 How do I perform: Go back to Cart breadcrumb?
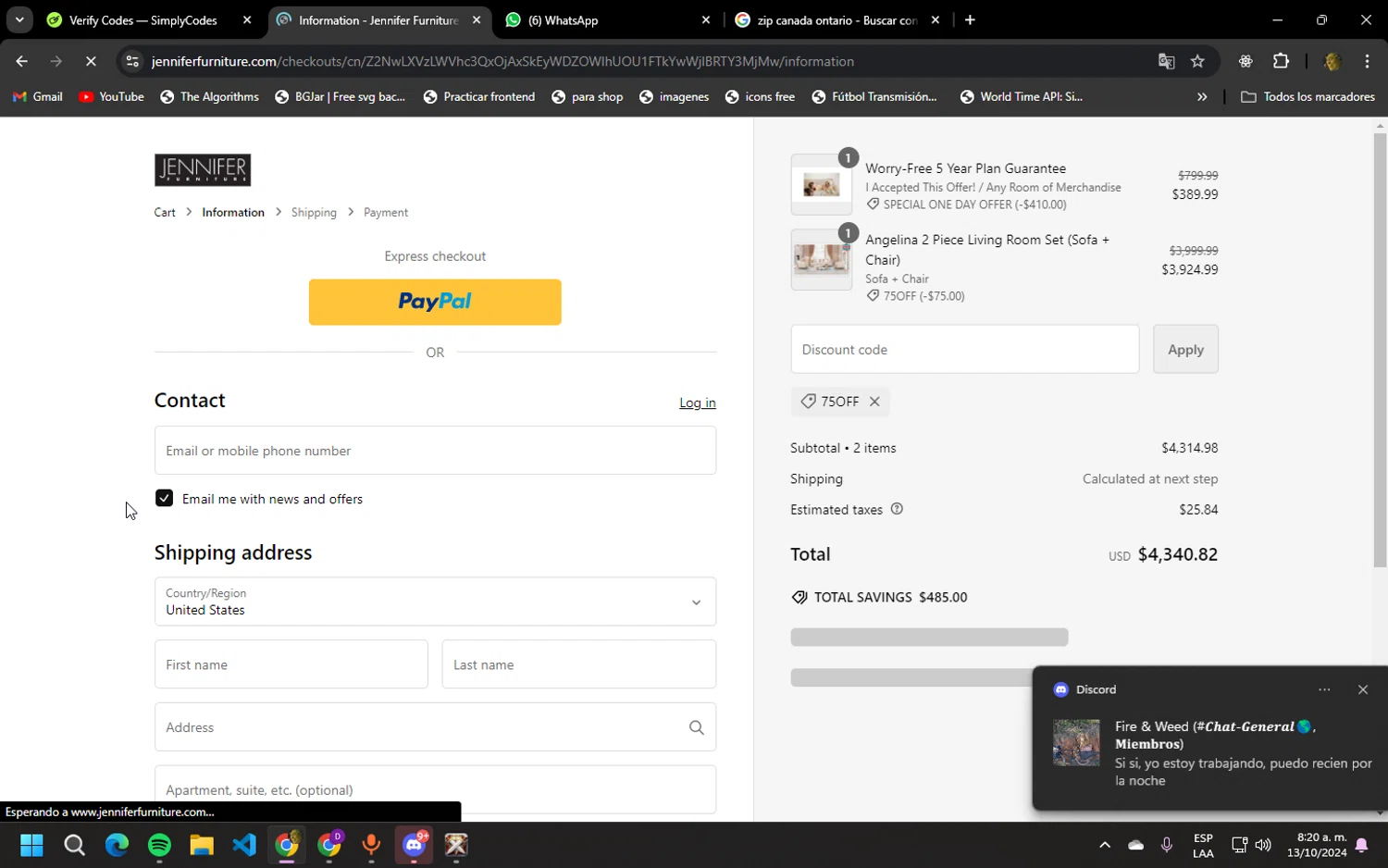(165, 212)
